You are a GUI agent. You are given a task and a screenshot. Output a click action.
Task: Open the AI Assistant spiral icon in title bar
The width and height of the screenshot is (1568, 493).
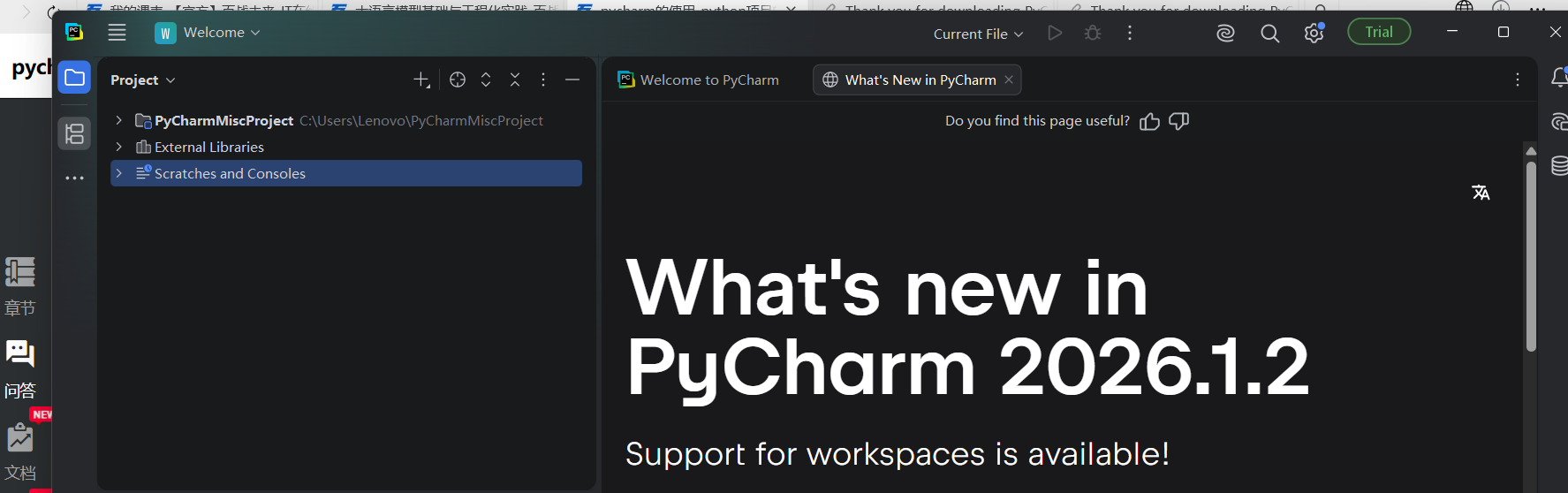(x=1225, y=34)
